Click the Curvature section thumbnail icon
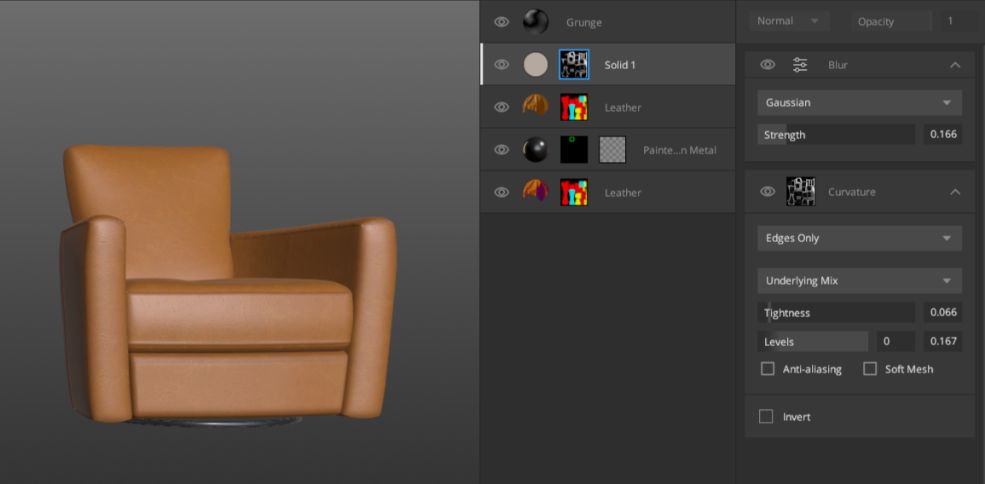 click(x=801, y=192)
